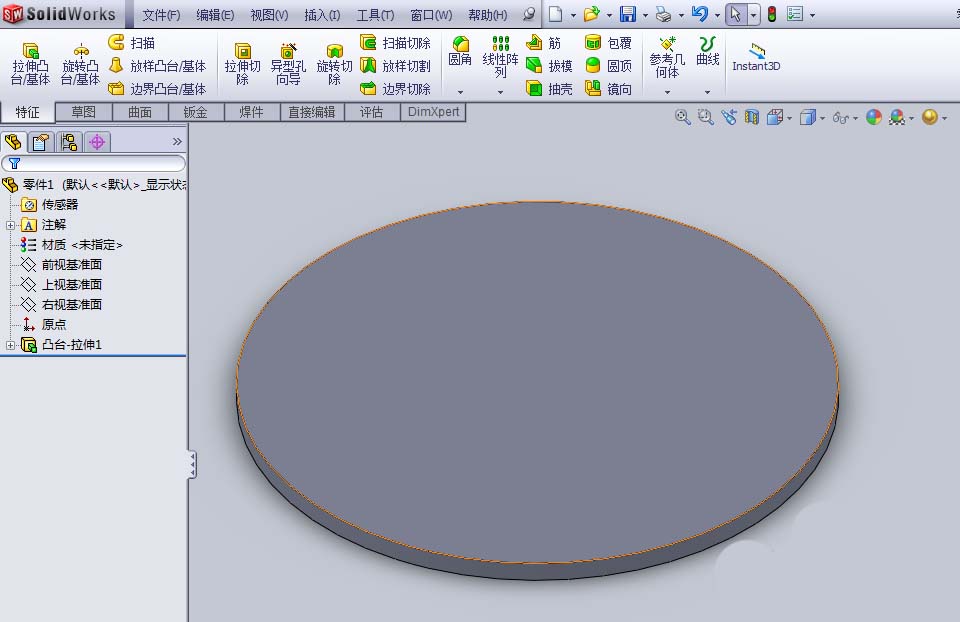
Task: Click 边界凸台/基体 boundary boss tool
Action: click(x=157, y=89)
